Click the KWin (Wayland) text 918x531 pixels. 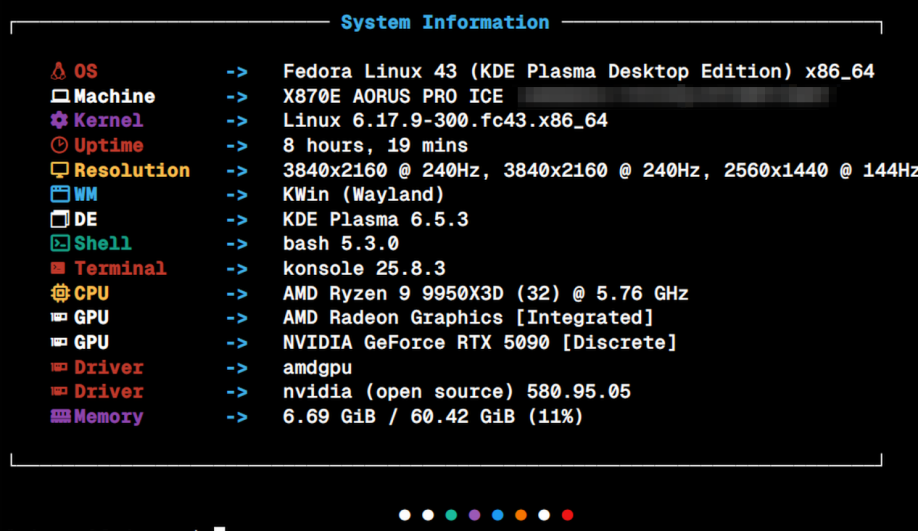tap(364, 195)
